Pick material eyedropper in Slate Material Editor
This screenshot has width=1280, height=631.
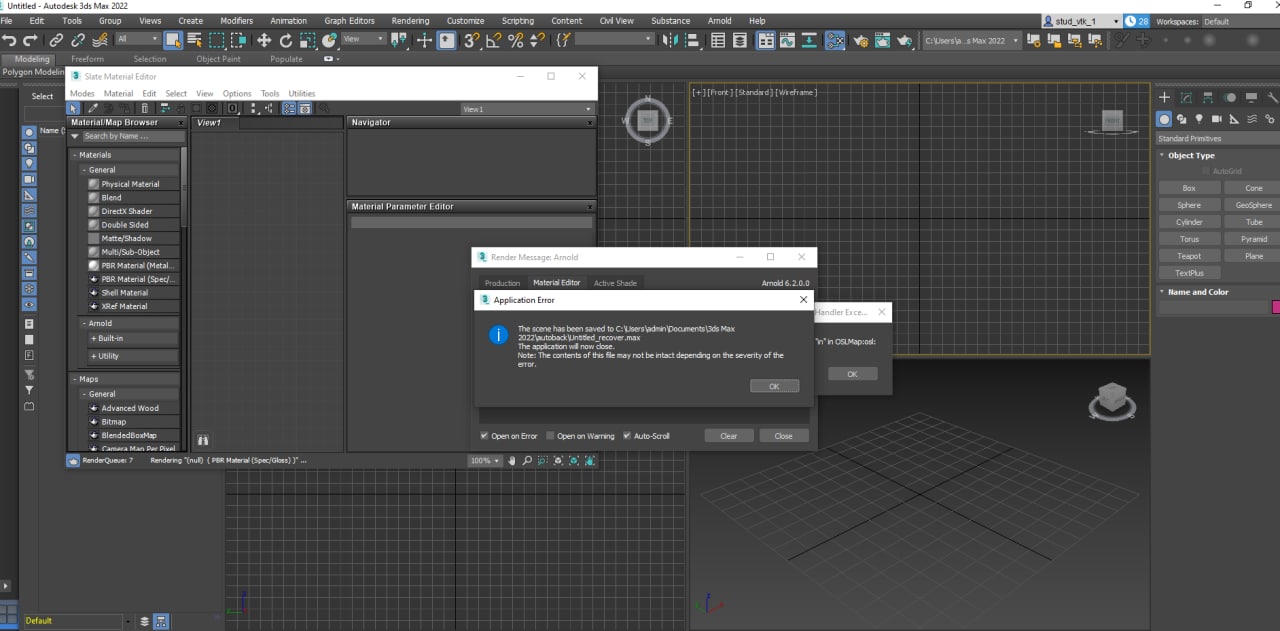point(92,108)
